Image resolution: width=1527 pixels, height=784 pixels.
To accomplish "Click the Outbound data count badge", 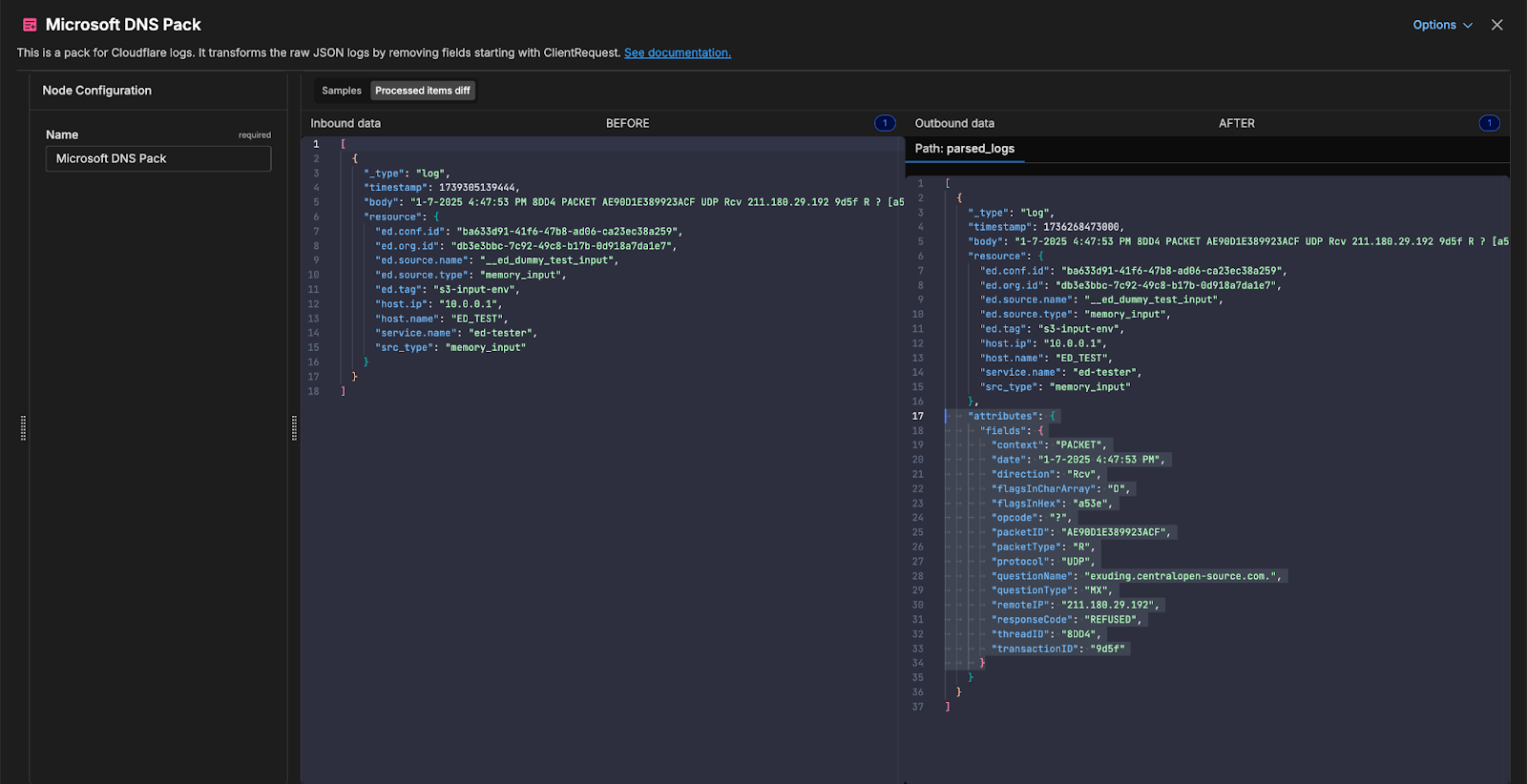I will click(x=1489, y=123).
